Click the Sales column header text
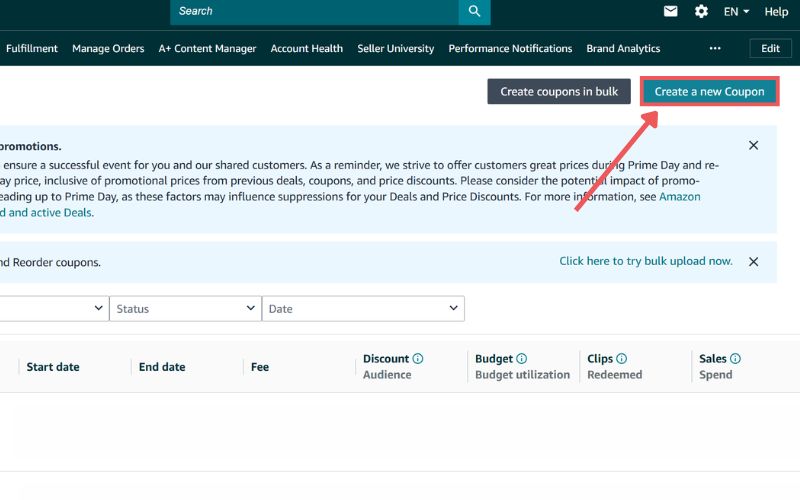 713,359
